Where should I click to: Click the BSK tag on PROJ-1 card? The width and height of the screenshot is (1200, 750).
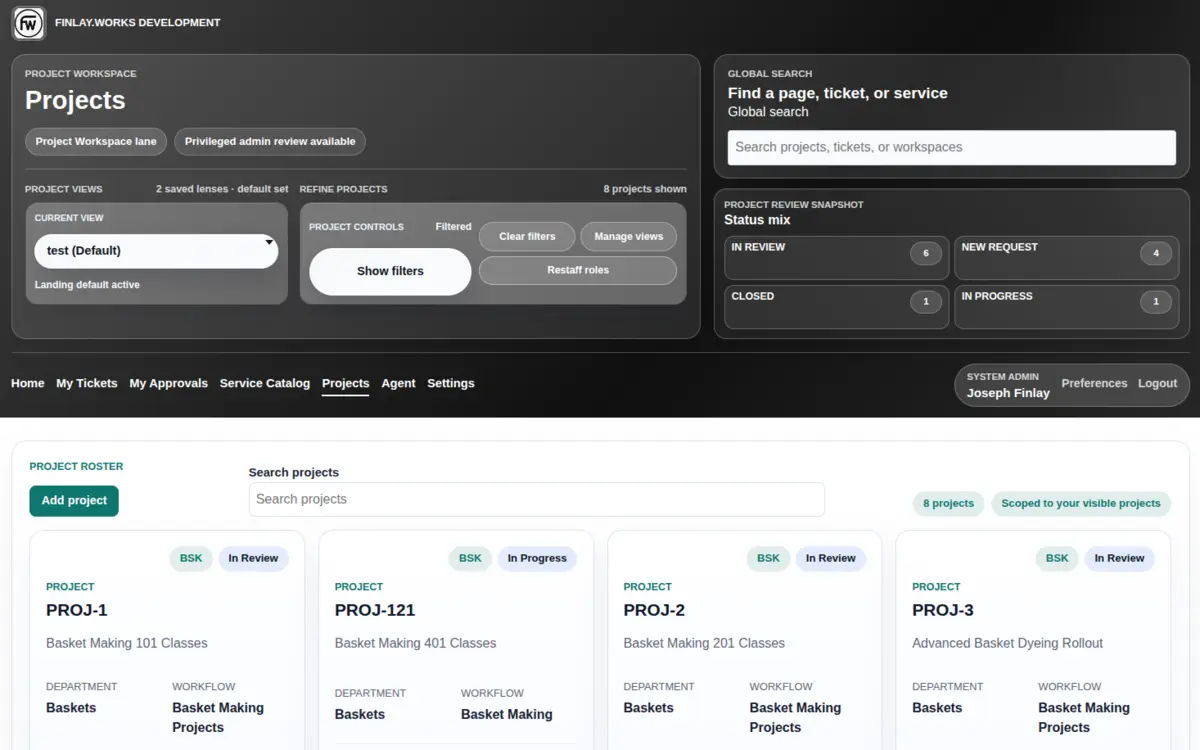tap(191, 558)
